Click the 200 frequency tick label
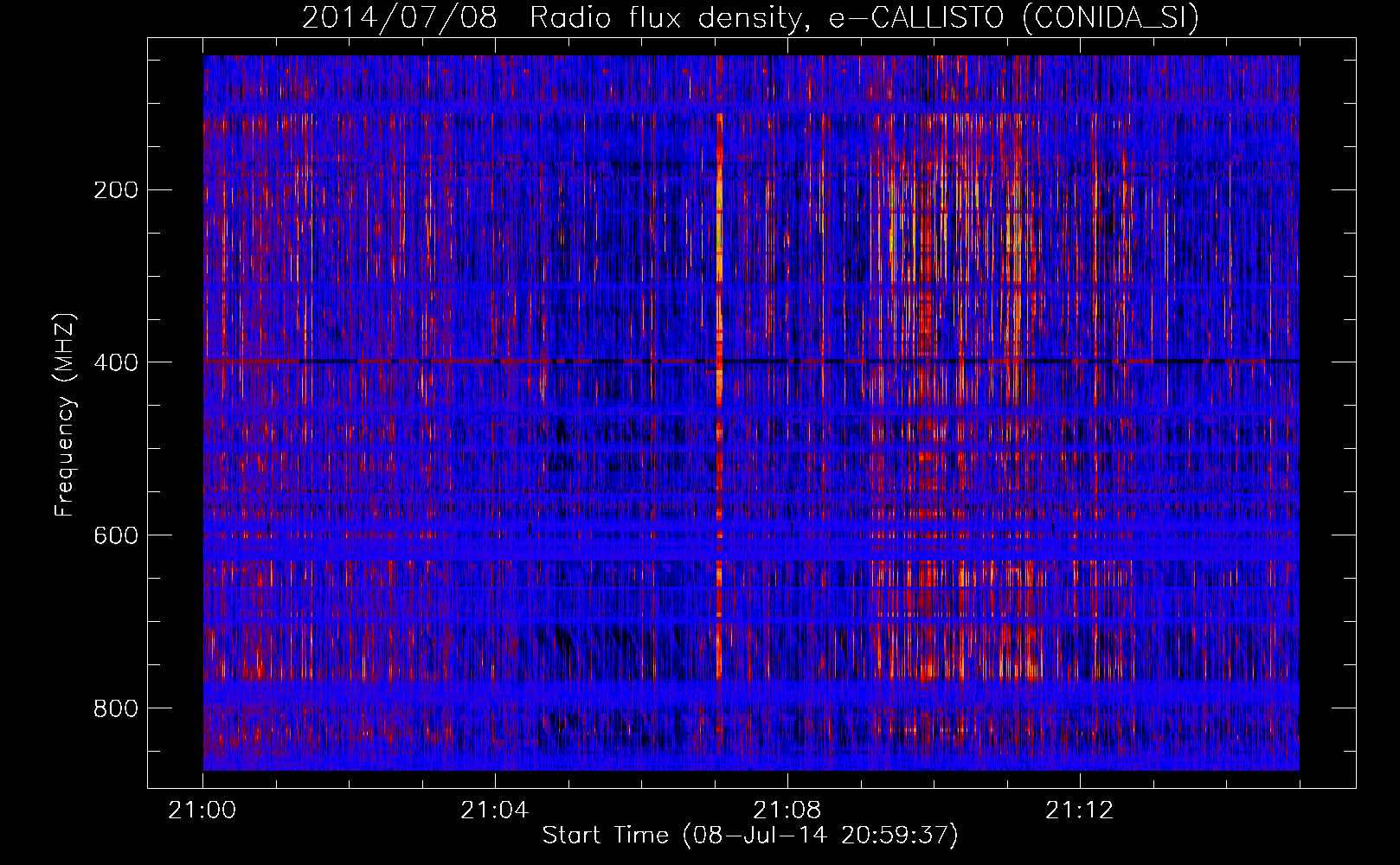 (x=116, y=189)
